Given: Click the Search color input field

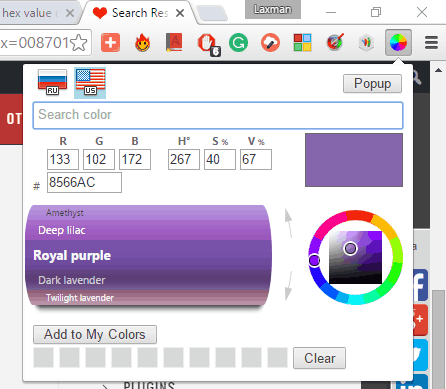Looking at the screenshot, I should click(218, 115).
